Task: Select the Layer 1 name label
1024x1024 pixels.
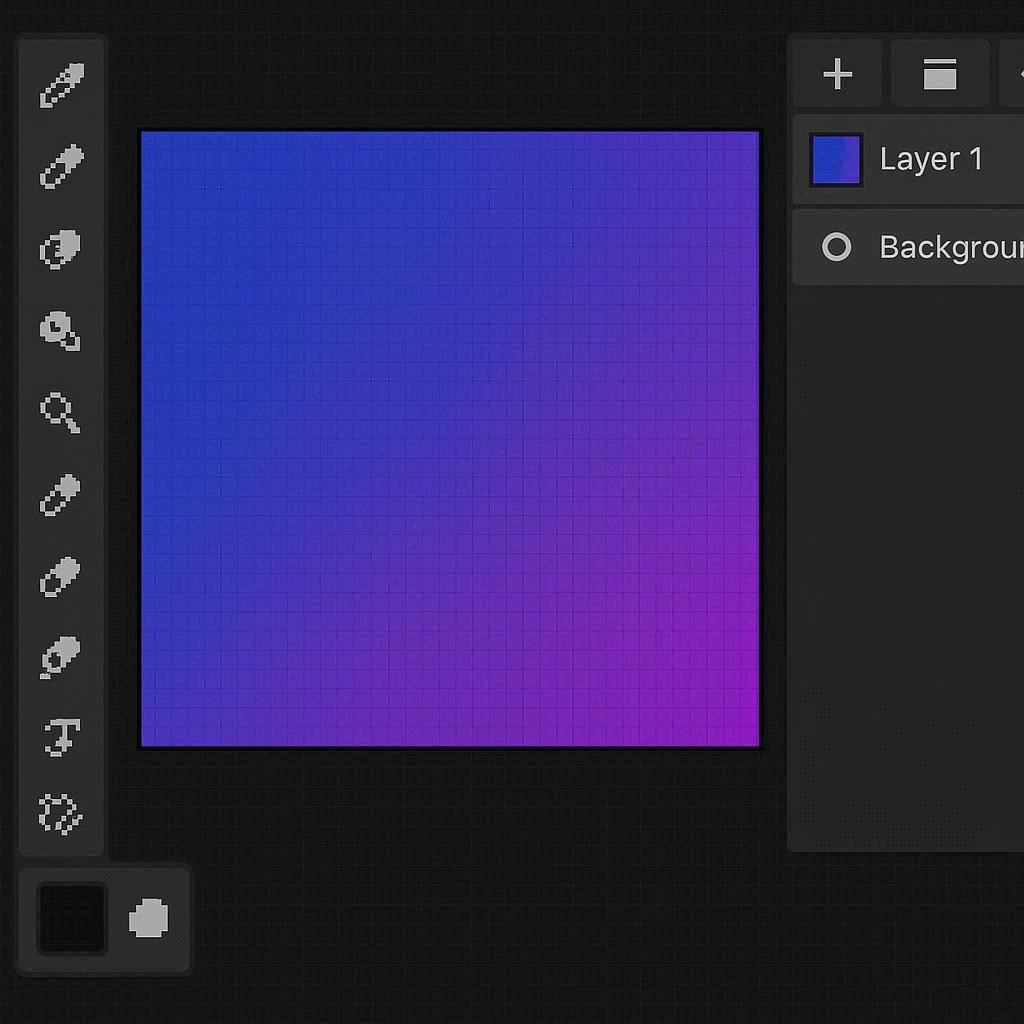Action: click(x=931, y=160)
